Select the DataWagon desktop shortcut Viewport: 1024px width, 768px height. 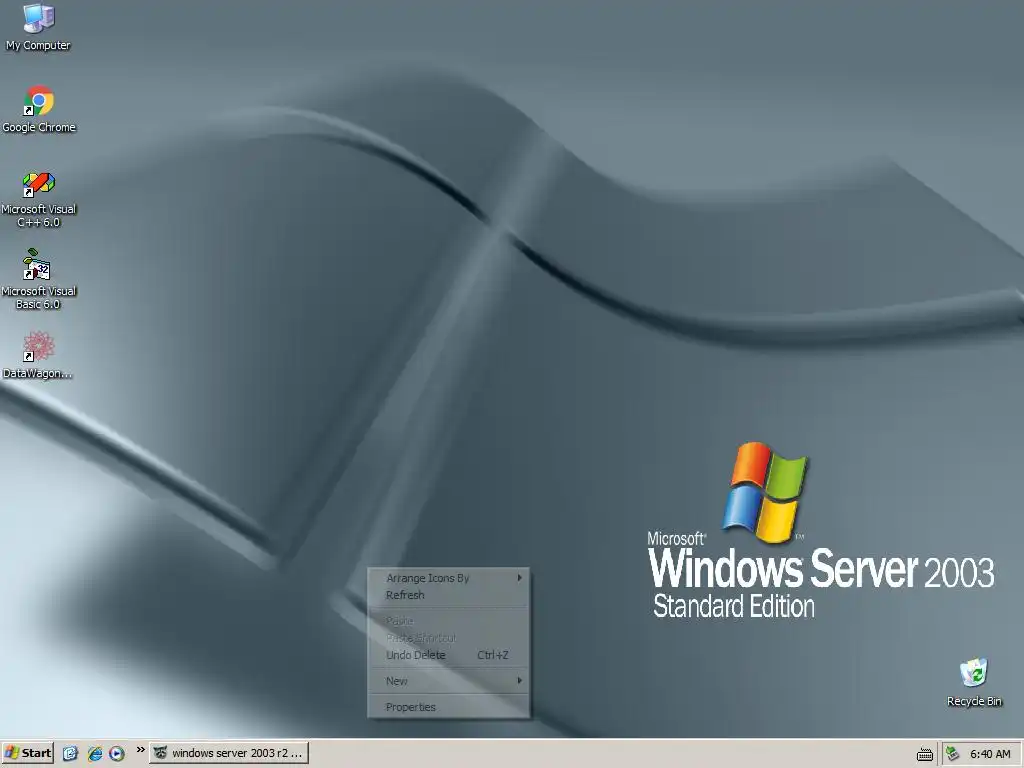click(x=38, y=355)
